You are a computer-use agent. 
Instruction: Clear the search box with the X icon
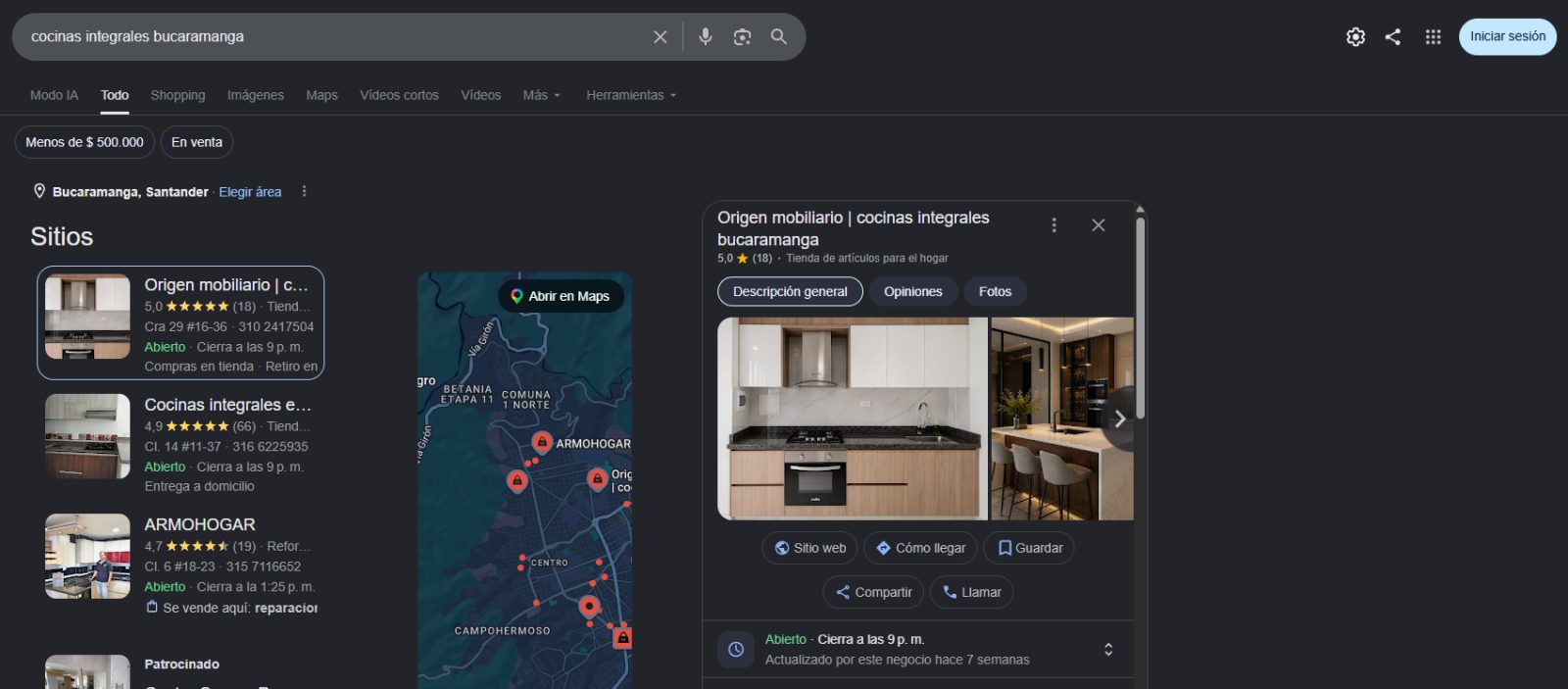(x=661, y=36)
